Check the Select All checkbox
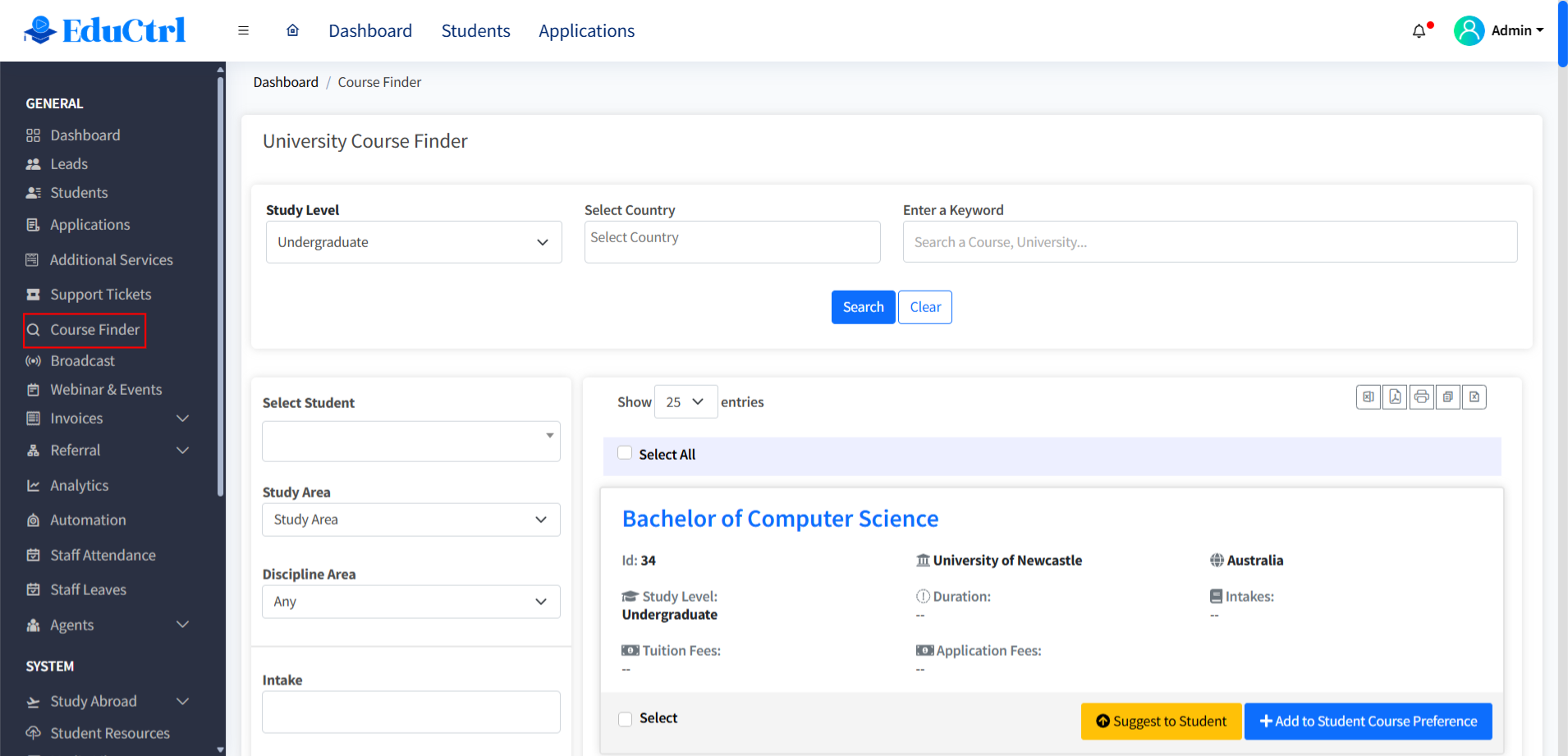The height and width of the screenshot is (756, 1568). [x=625, y=453]
